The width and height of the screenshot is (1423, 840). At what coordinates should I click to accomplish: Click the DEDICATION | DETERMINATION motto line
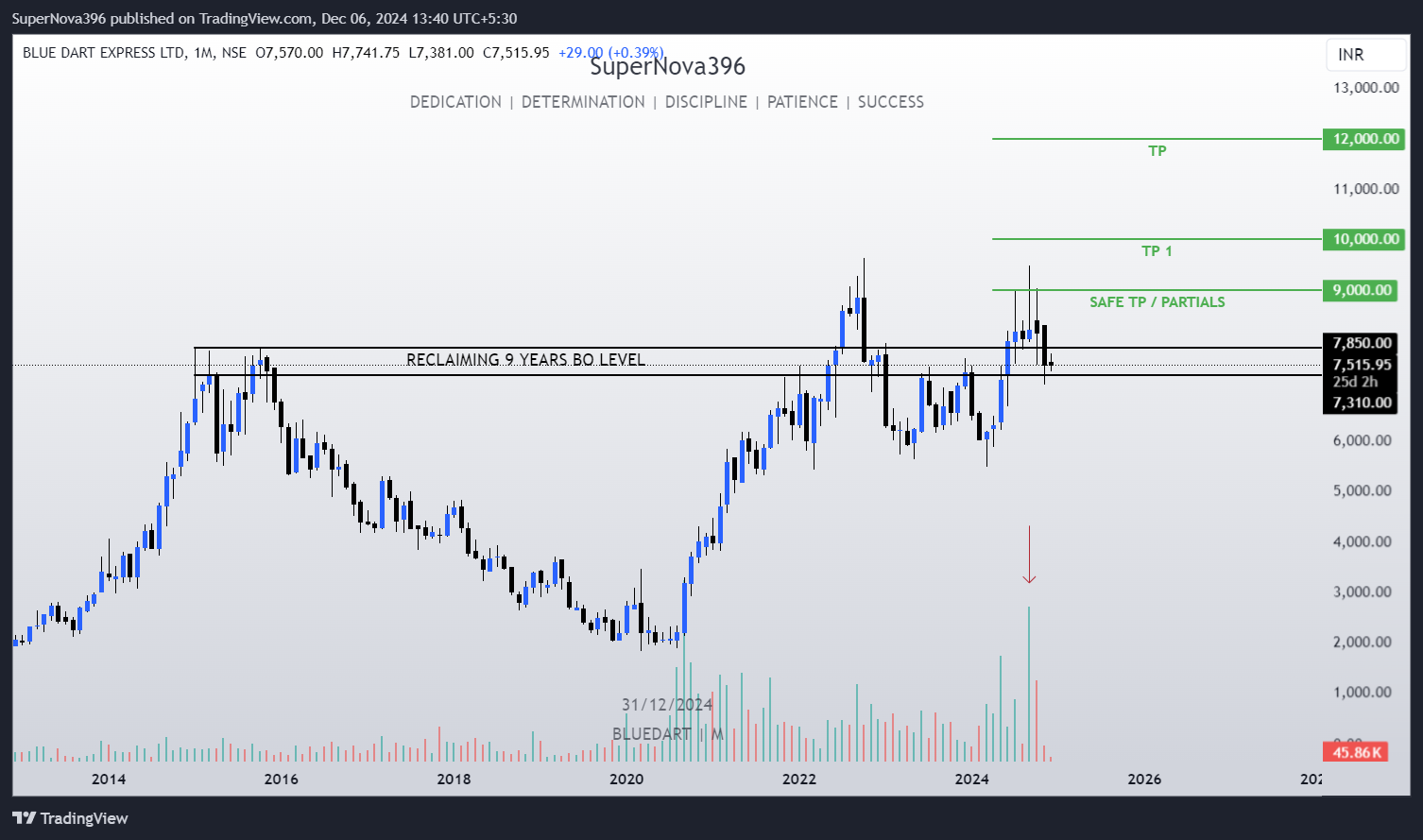pos(667,102)
